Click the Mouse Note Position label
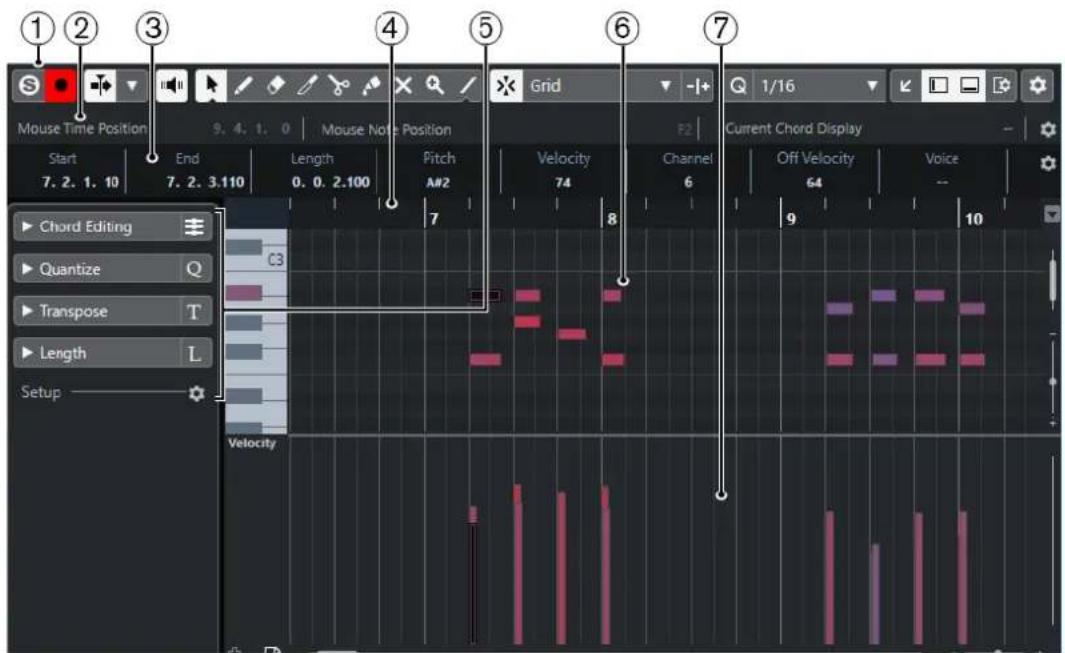Viewport: 1065px width, 653px height. [x=386, y=129]
